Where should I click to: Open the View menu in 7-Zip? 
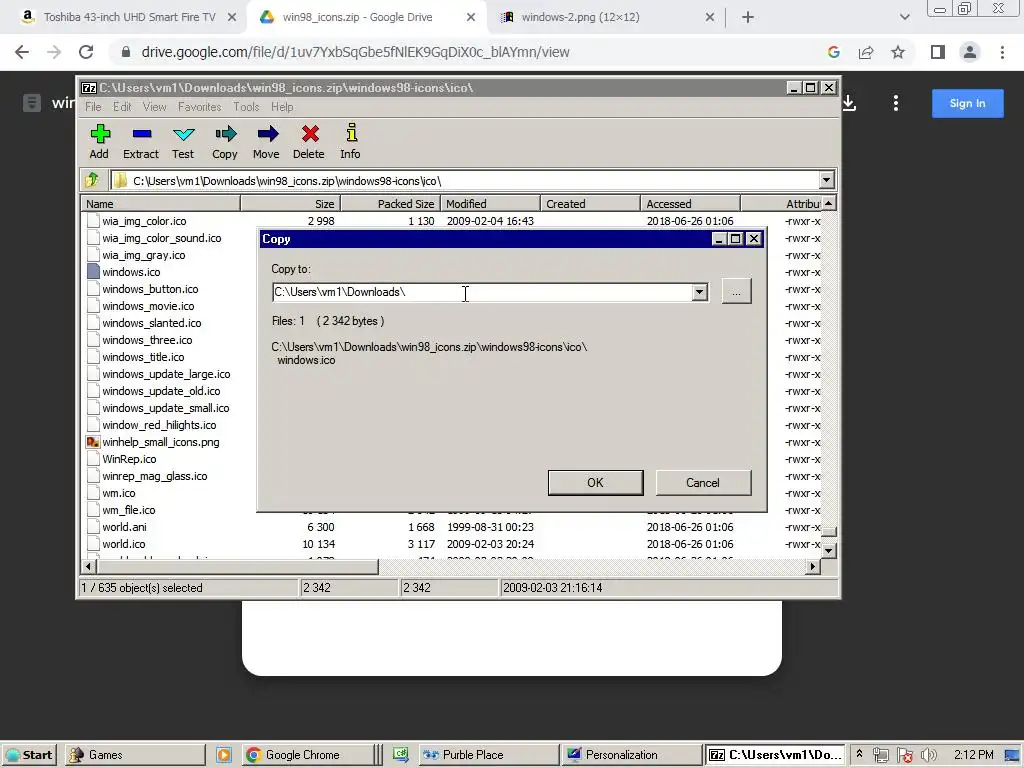click(154, 106)
